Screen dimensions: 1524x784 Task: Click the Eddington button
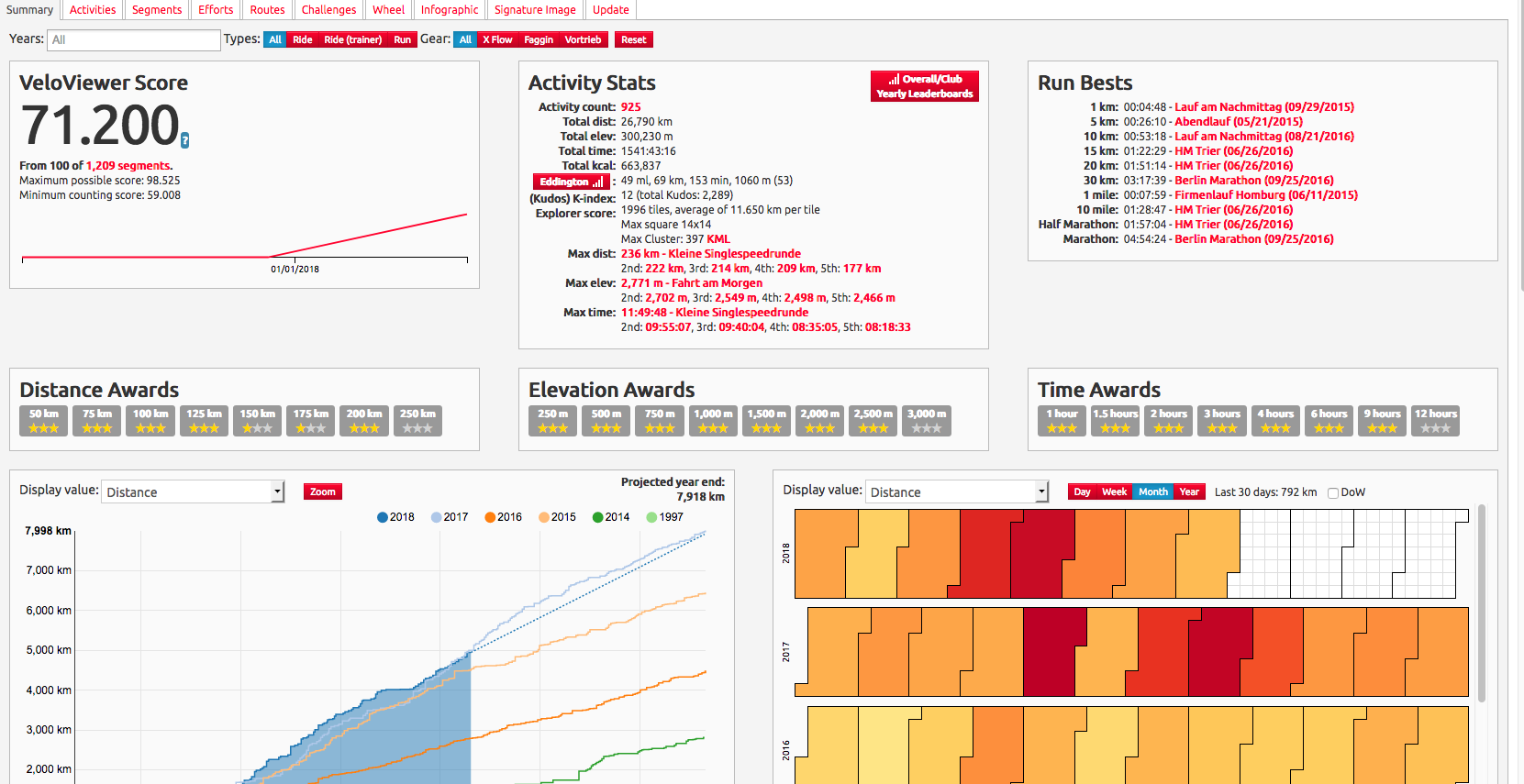pos(571,182)
